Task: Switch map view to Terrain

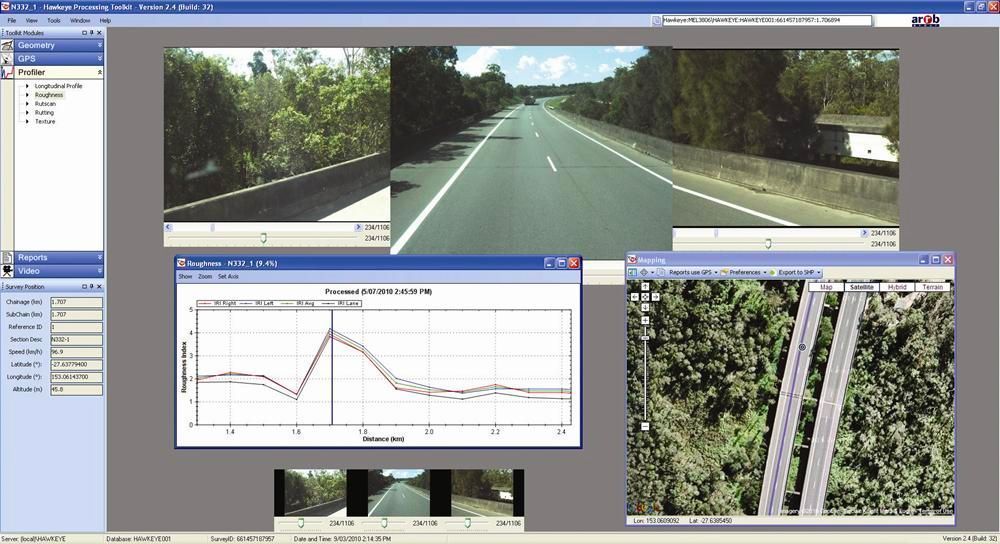Action: click(x=932, y=287)
